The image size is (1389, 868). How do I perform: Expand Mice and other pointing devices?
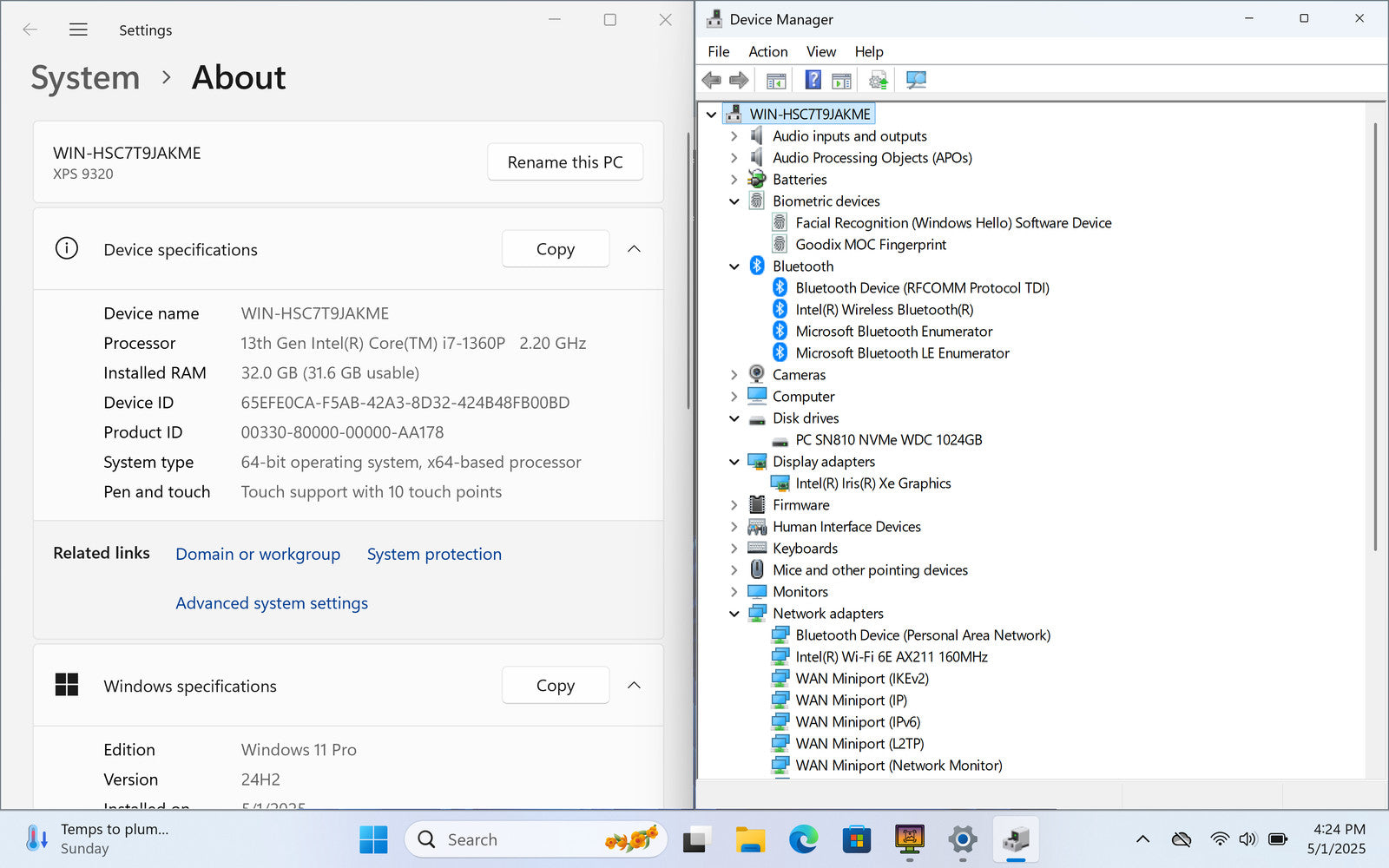coord(734,570)
